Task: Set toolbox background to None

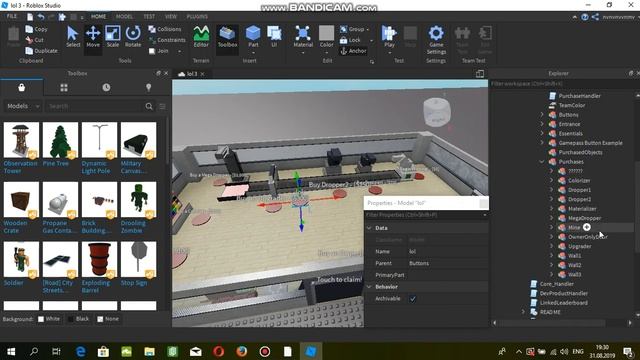Action: coord(108,319)
